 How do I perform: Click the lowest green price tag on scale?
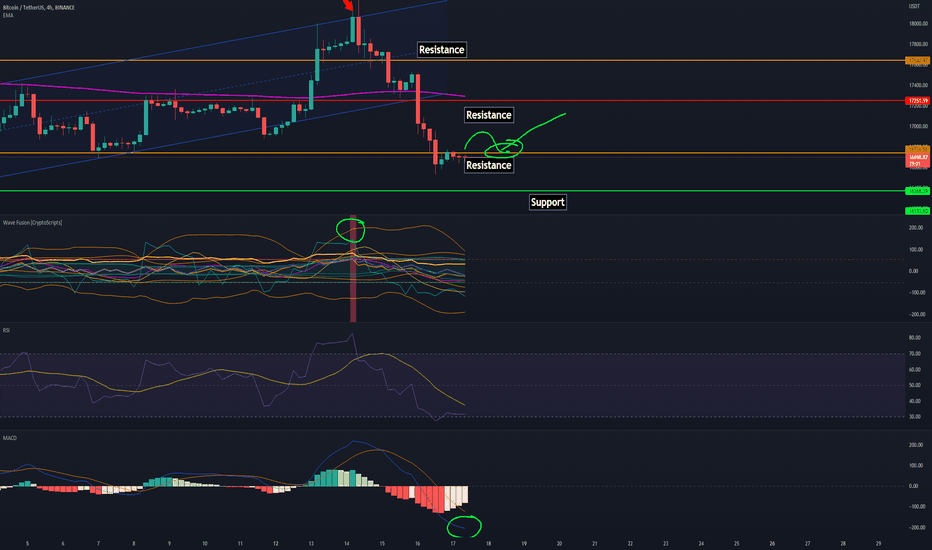918,211
